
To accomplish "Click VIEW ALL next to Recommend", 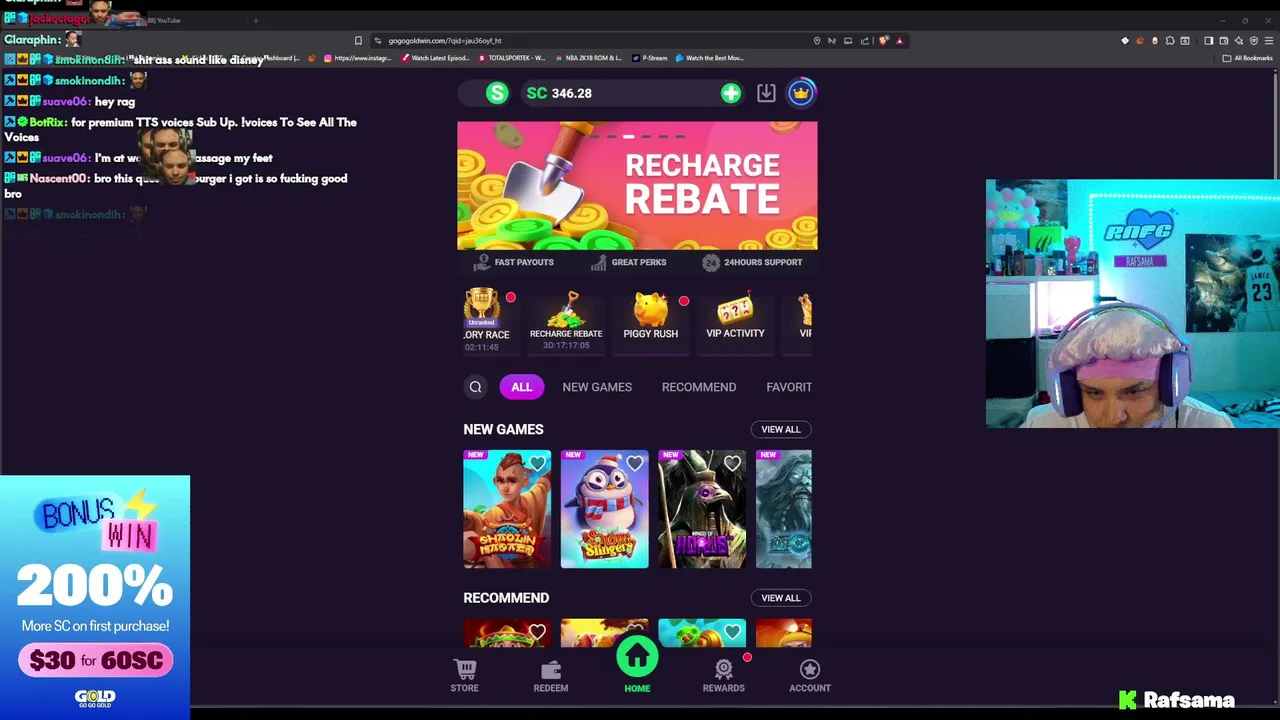I will [781, 598].
